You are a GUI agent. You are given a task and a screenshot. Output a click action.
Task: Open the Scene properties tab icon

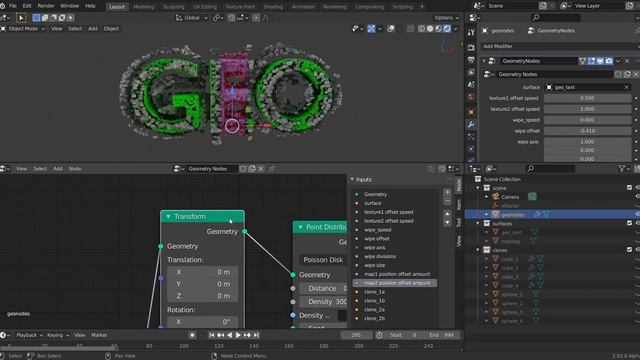[x=471, y=84]
